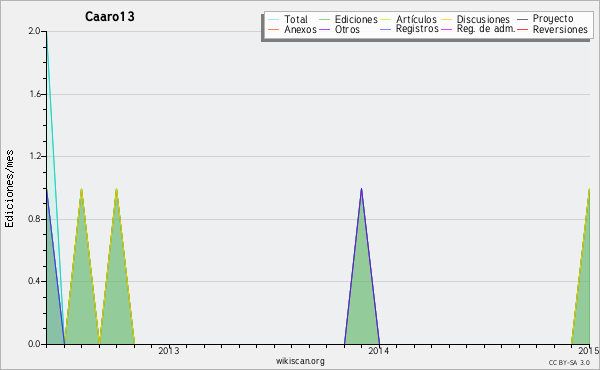Screen dimensions: 600x370
Task: Click the purple Otros line swatch
Action: click(324, 29)
